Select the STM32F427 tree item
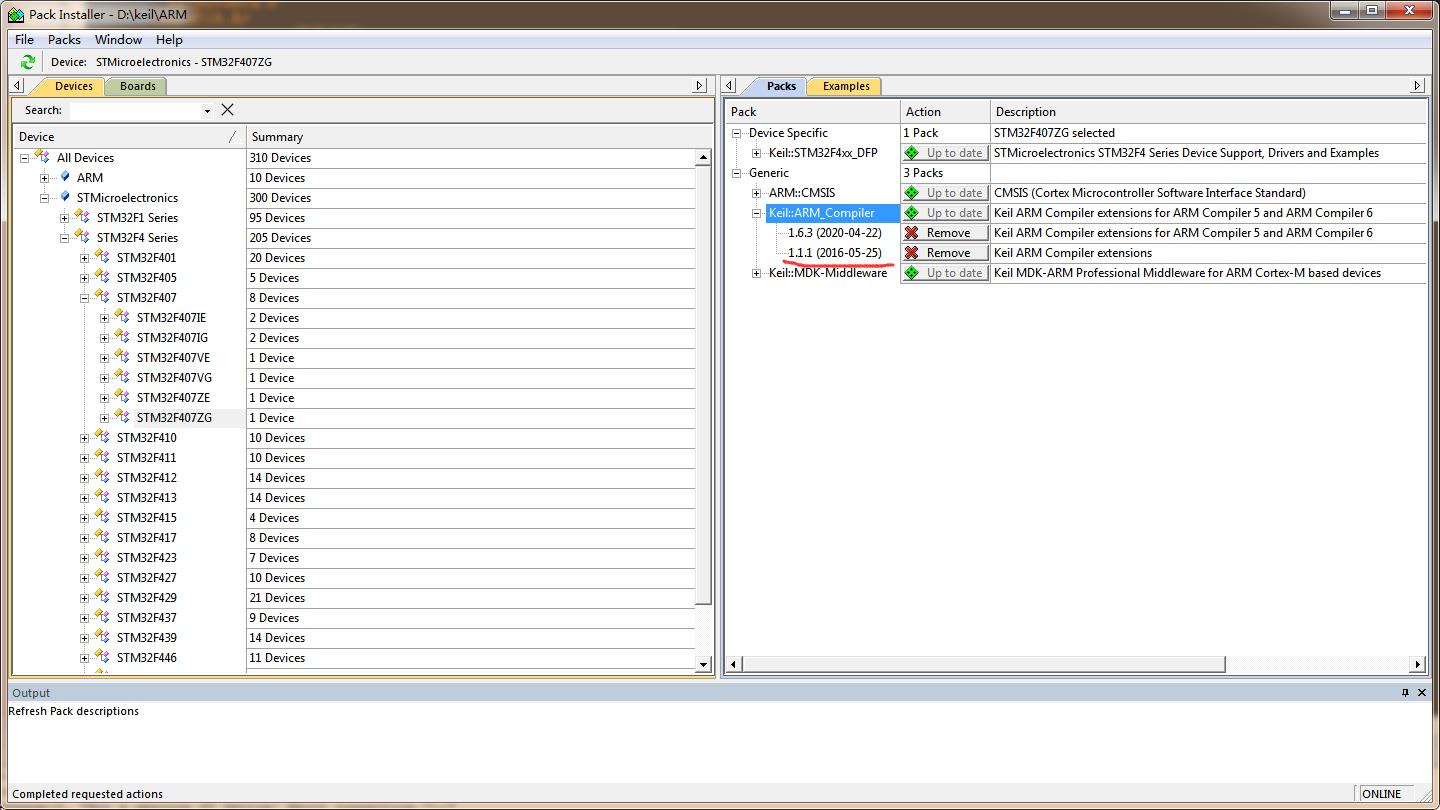The image size is (1440, 810). (x=146, y=578)
